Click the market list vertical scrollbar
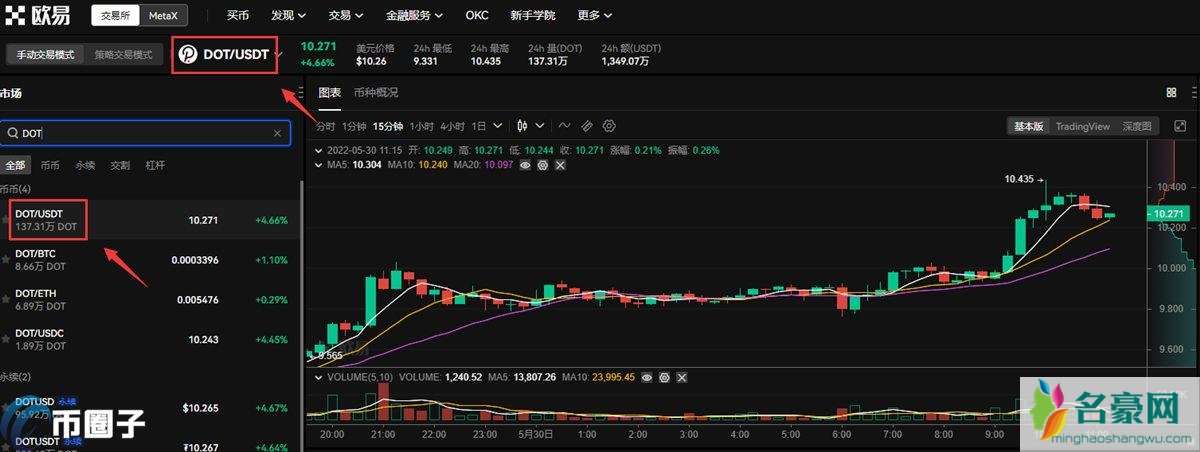The width and height of the screenshot is (1200, 452). [303, 315]
